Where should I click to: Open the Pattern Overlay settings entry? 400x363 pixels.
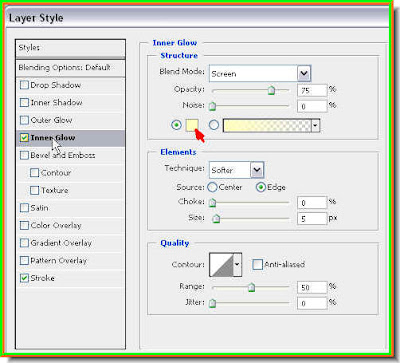[x=58, y=261]
